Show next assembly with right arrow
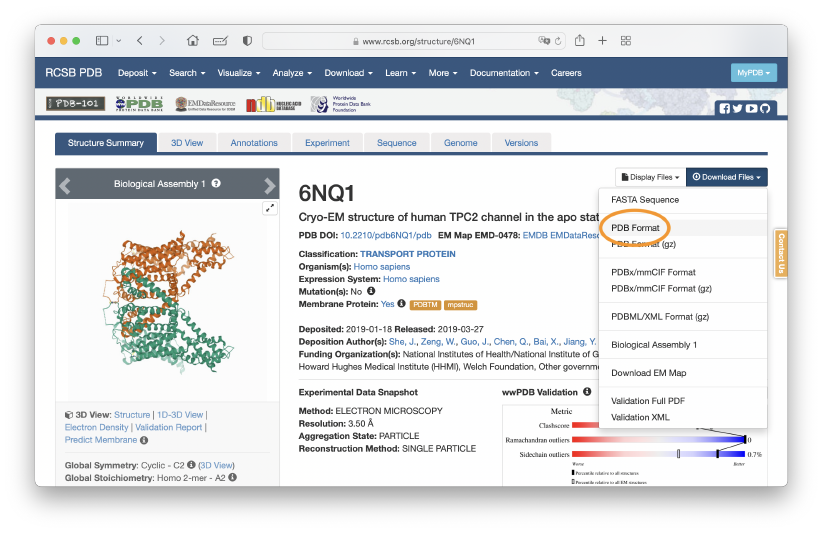 click(269, 185)
